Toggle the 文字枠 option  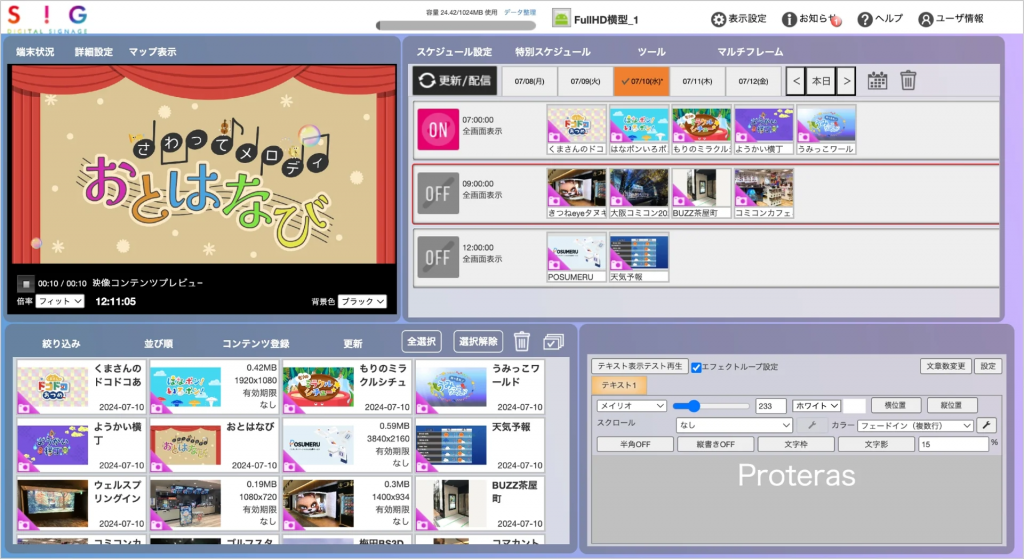[x=795, y=444]
